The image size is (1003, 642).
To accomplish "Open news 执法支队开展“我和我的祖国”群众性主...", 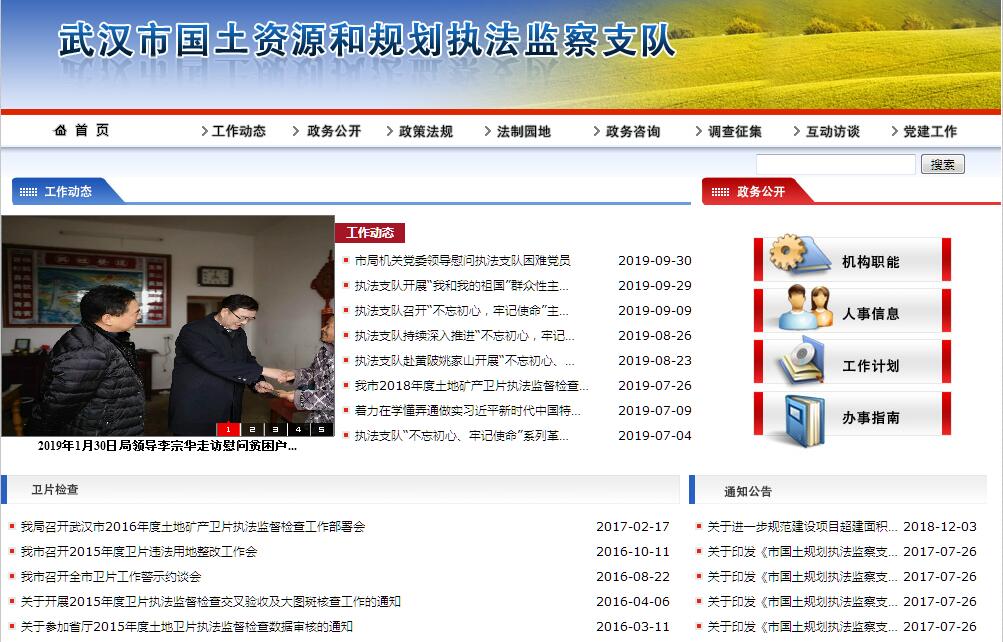I will pos(461,285).
